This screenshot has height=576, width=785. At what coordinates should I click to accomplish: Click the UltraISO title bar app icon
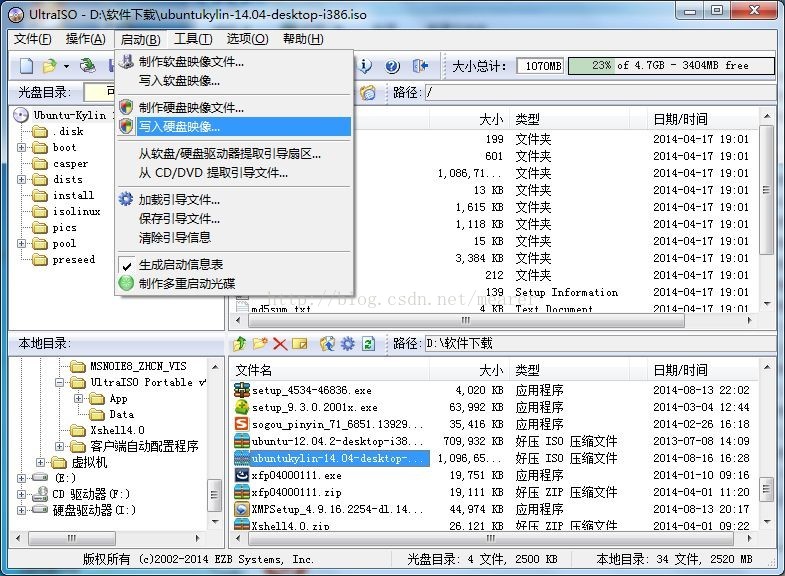16,15
